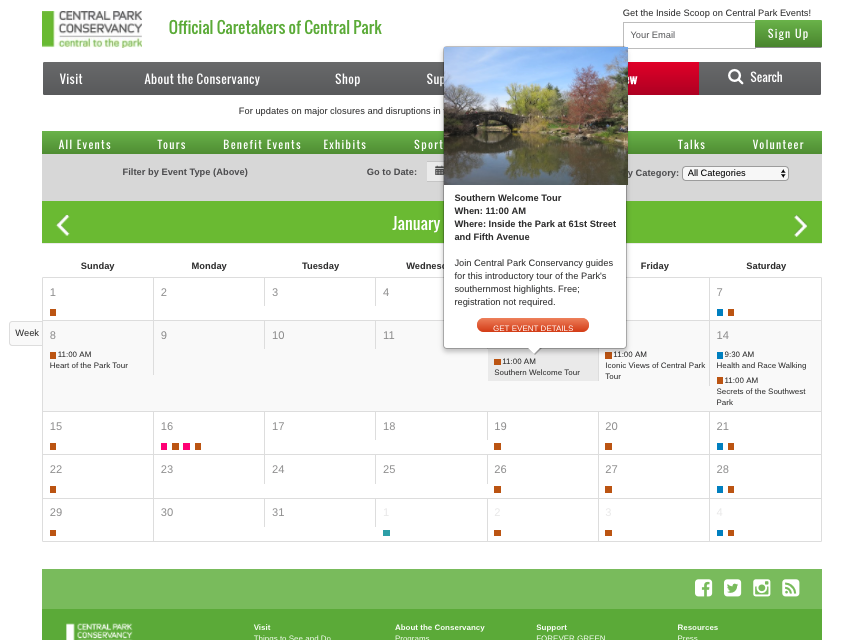Viewport: 860px width, 640px height.
Task: Click the RSS feed icon
Action: pos(791,588)
